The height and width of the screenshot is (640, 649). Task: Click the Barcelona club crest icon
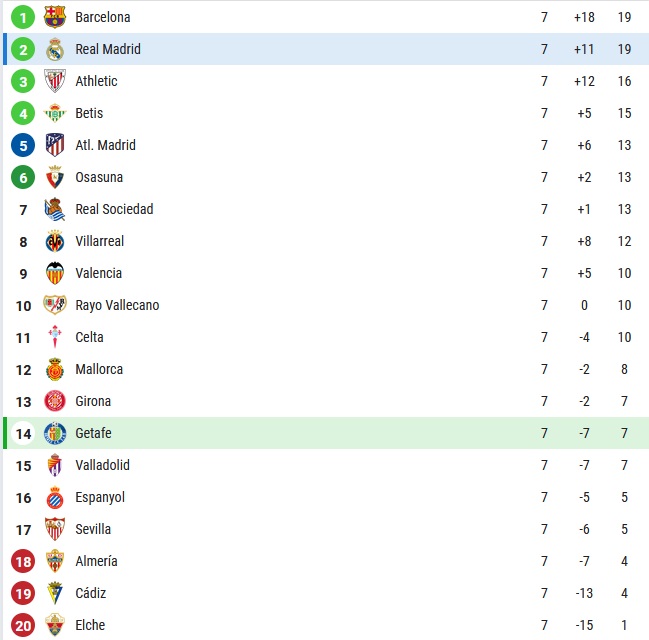point(55,17)
